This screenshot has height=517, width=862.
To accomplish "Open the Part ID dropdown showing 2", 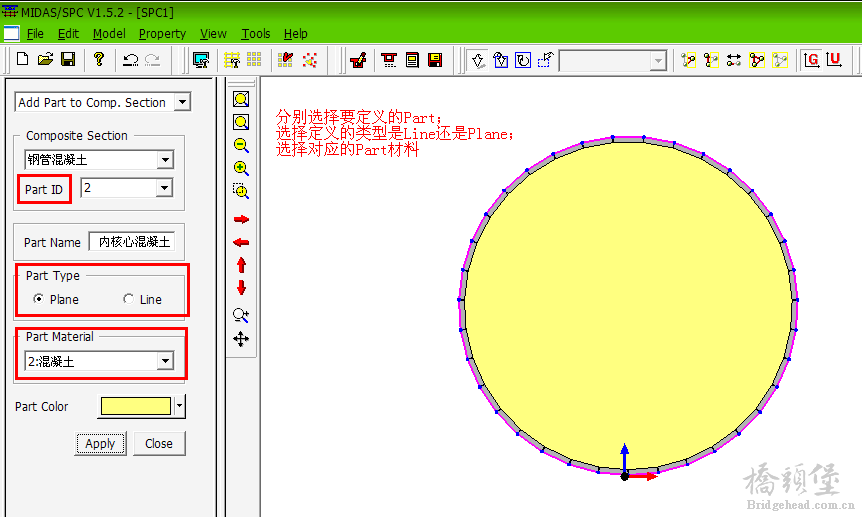I will coord(164,188).
